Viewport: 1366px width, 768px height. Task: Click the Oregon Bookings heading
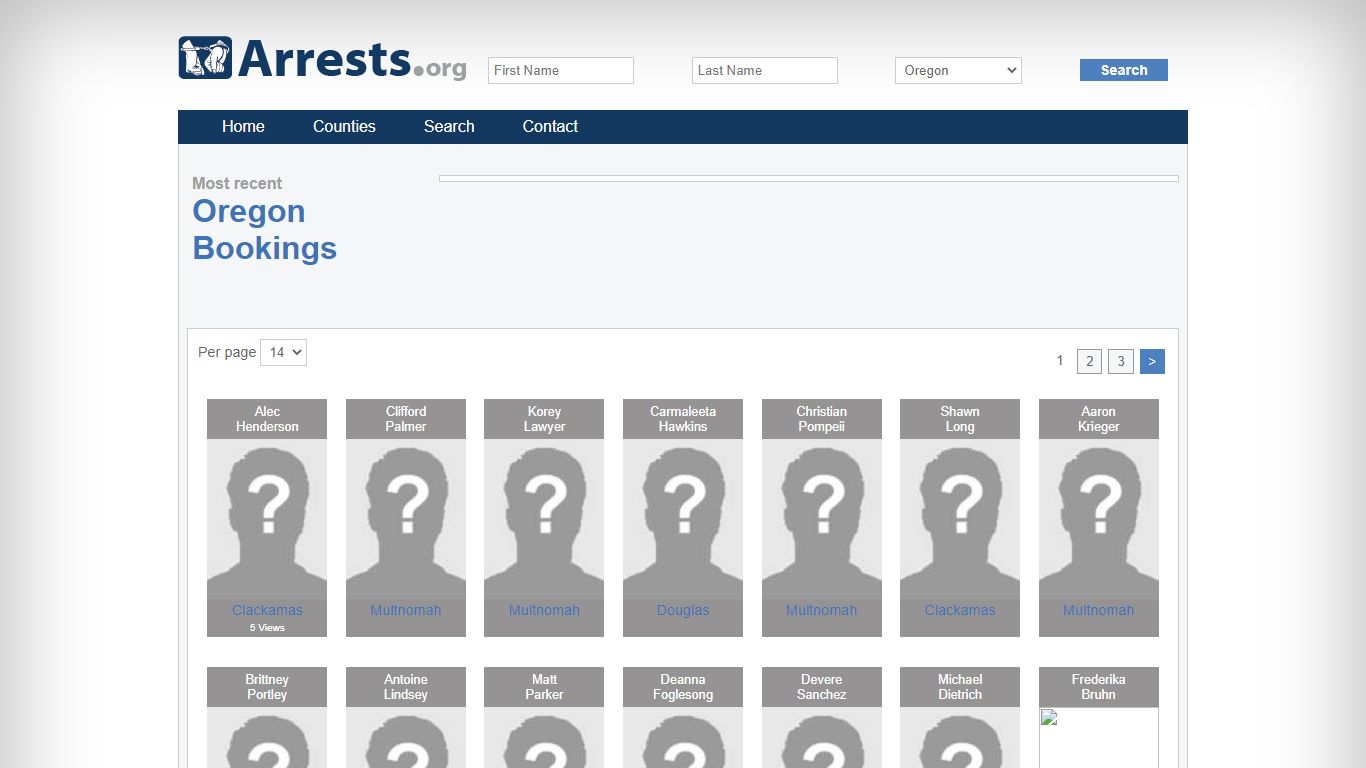pyautogui.click(x=264, y=229)
